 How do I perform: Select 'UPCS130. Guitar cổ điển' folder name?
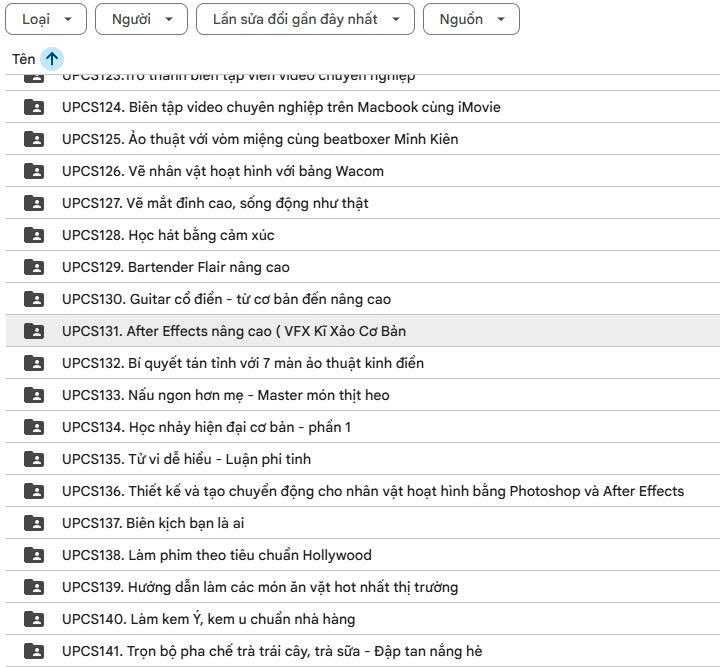(x=226, y=299)
